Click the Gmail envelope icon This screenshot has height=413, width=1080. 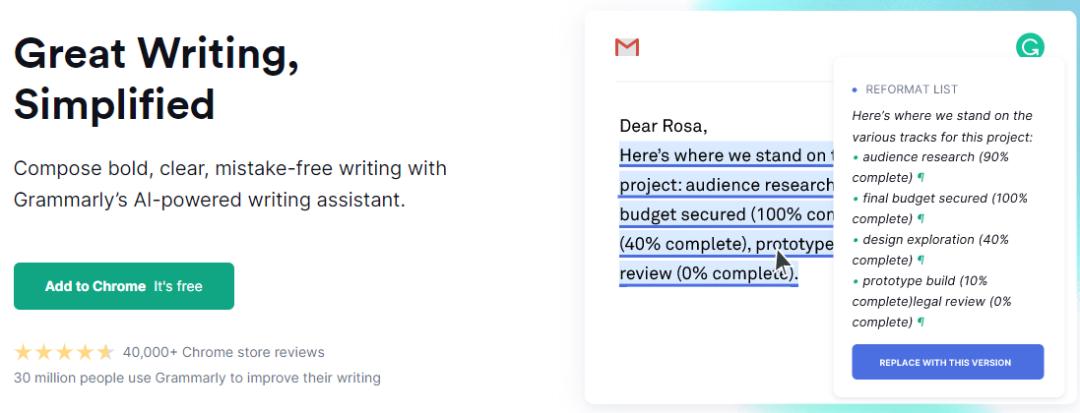tap(627, 47)
